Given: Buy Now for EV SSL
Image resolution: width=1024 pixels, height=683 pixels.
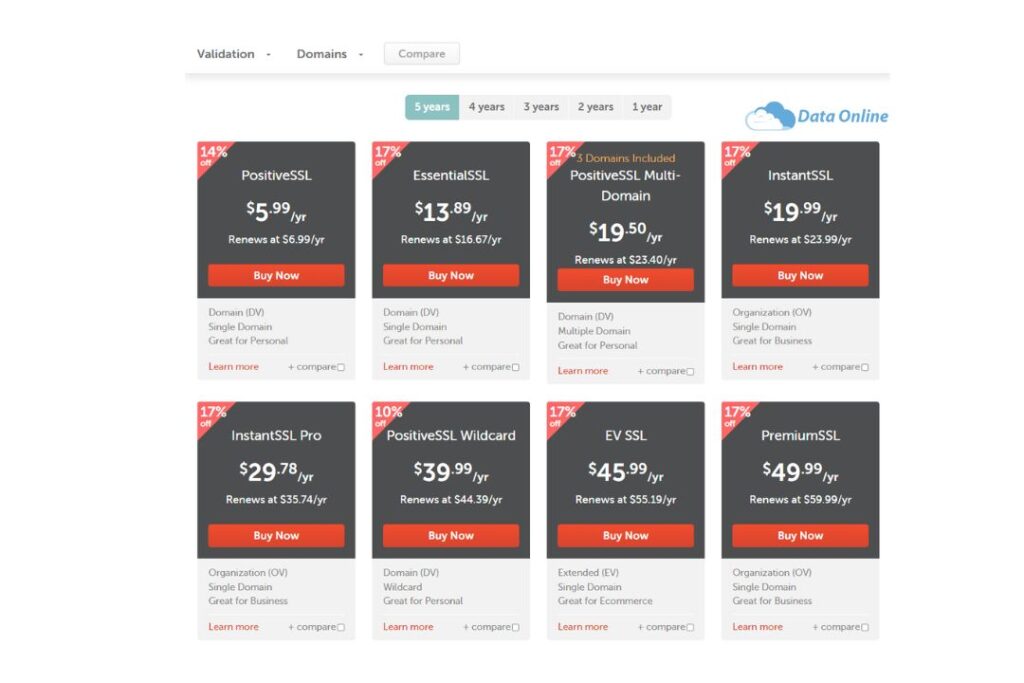Looking at the screenshot, I should (x=626, y=535).
